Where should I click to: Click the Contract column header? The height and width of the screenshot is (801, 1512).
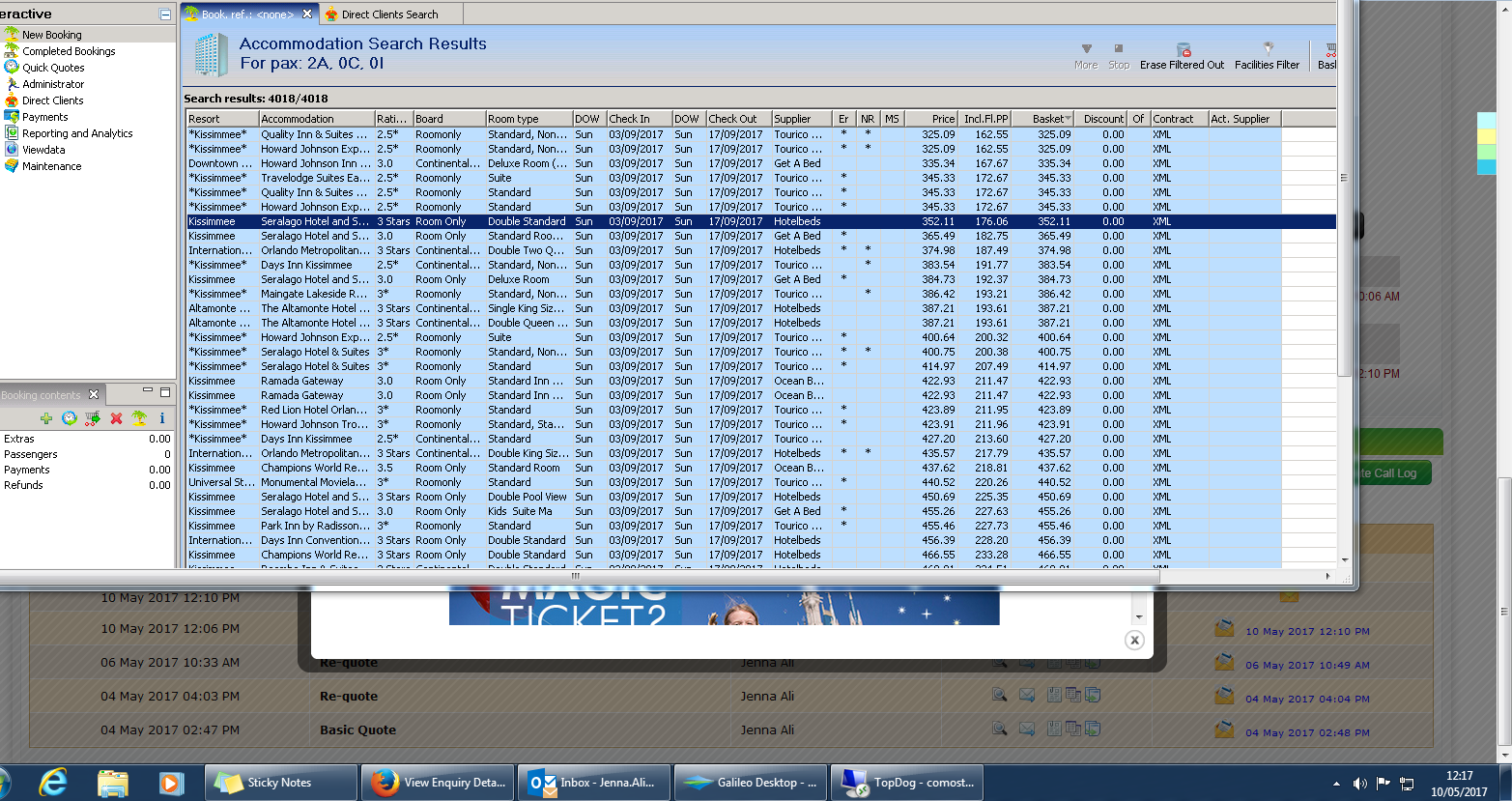[x=1179, y=119]
